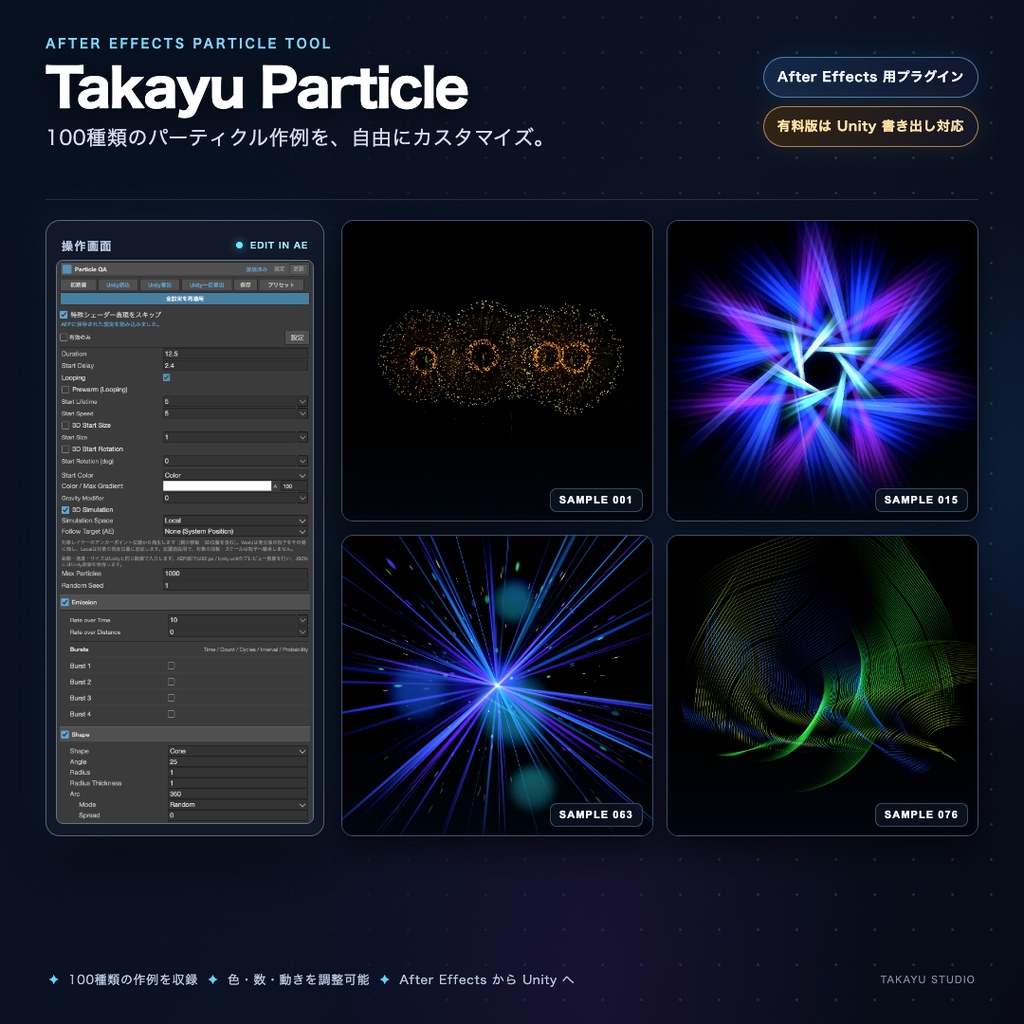Open the Start Lifetime mode arrow
1024x1024 pixels.
point(302,402)
